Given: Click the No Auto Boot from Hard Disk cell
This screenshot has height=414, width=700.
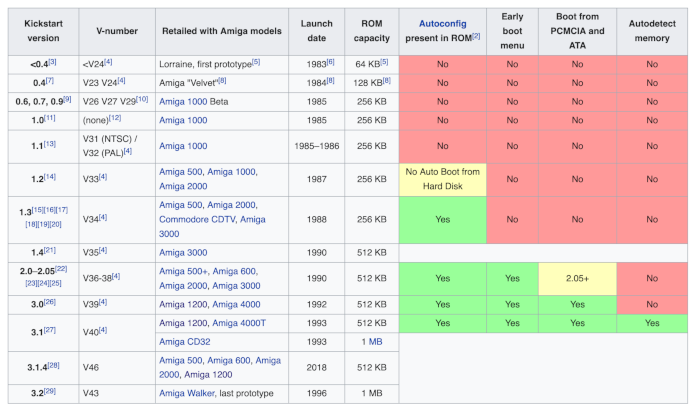Looking at the screenshot, I should pos(442,177).
